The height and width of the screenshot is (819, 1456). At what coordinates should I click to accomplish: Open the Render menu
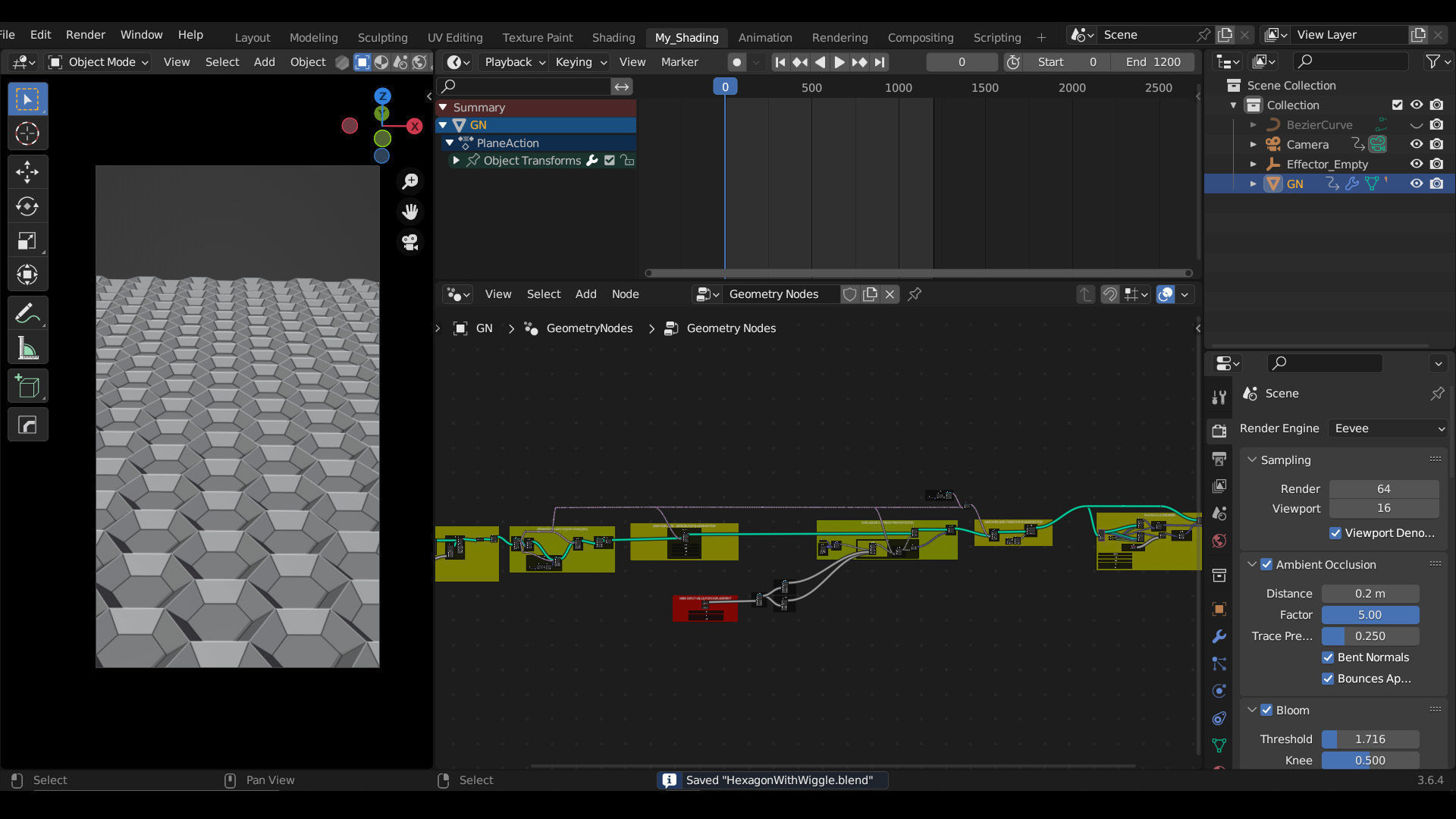[85, 35]
